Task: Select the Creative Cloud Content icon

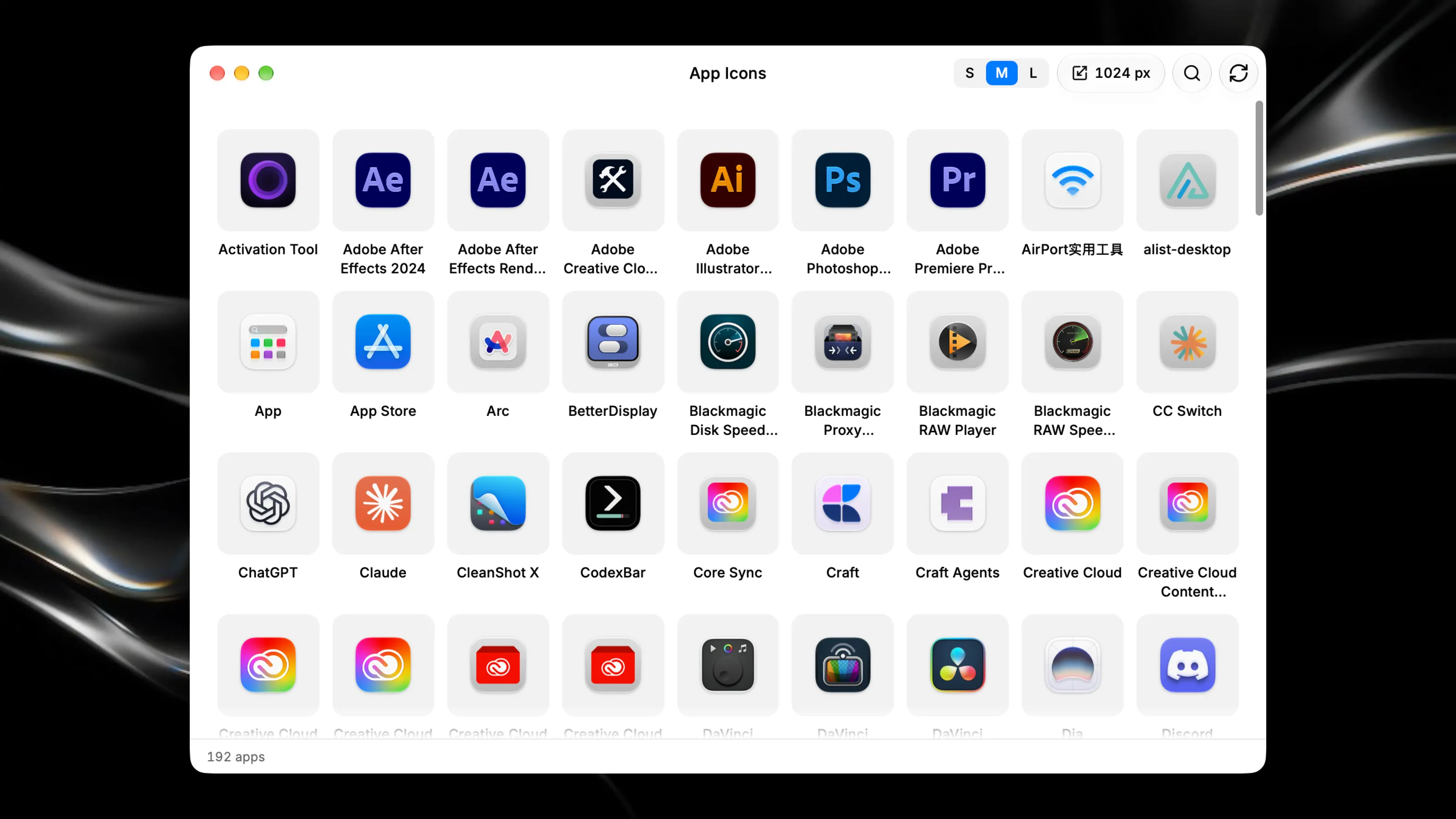Action: point(1187,503)
